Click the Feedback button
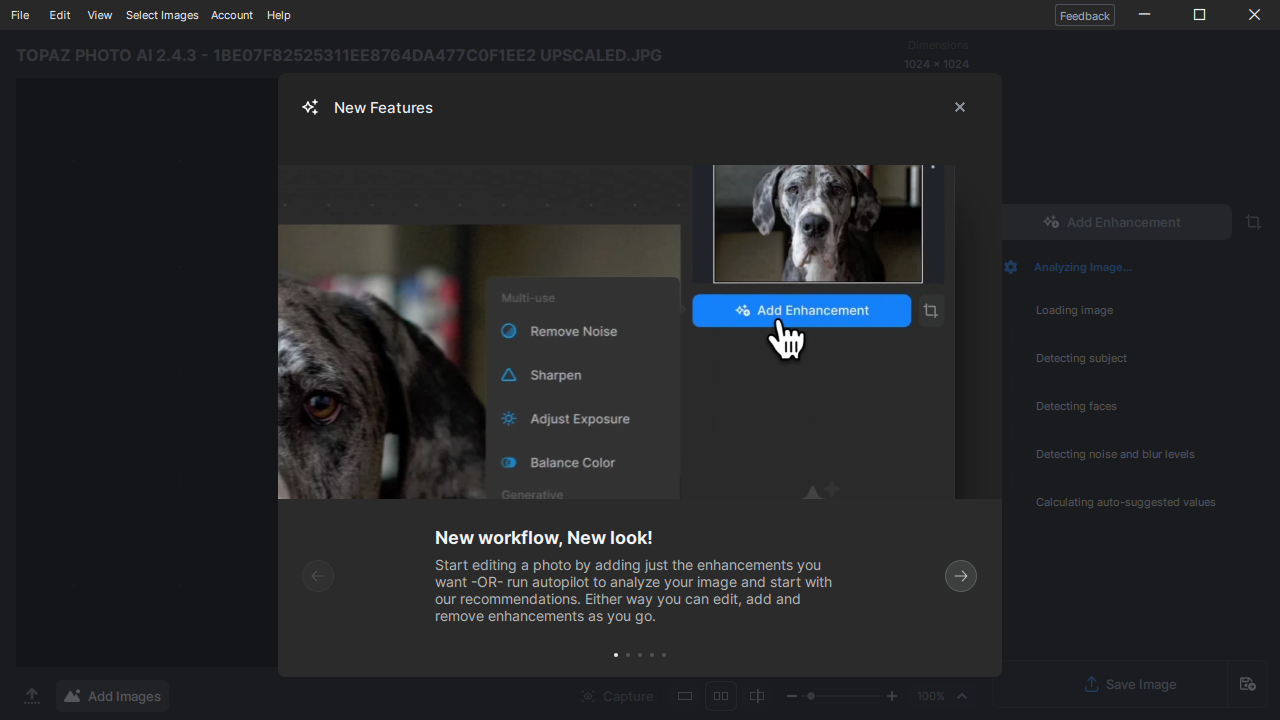 [1085, 15]
